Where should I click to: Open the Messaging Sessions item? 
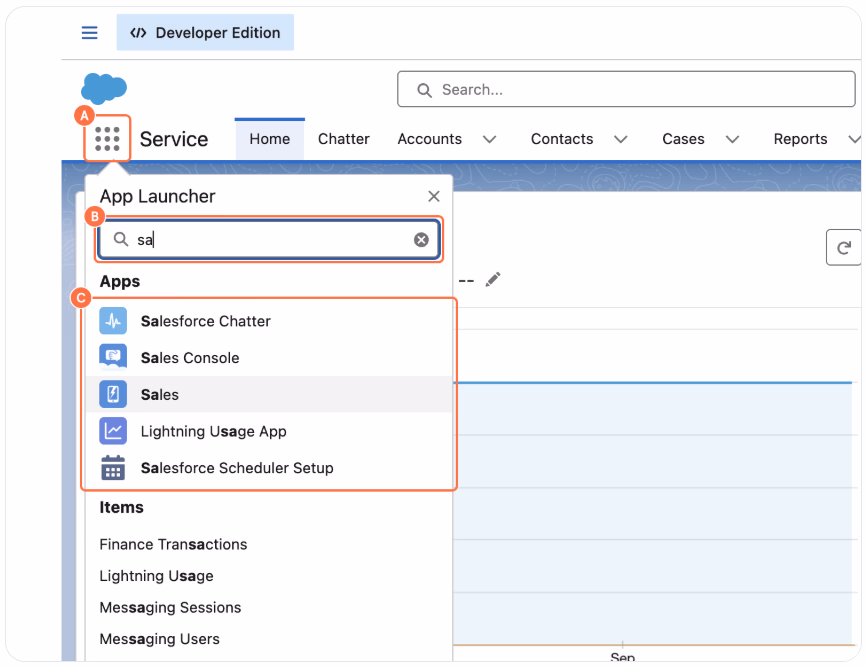170,607
